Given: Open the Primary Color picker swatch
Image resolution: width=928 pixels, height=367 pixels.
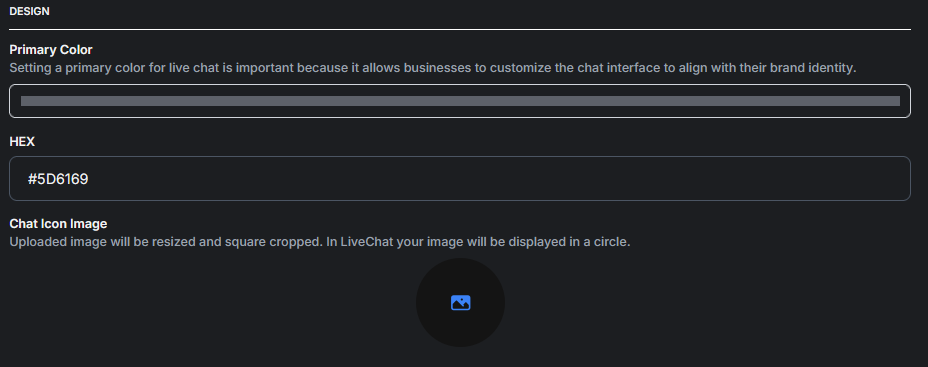Looking at the screenshot, I should click(460, 101).
